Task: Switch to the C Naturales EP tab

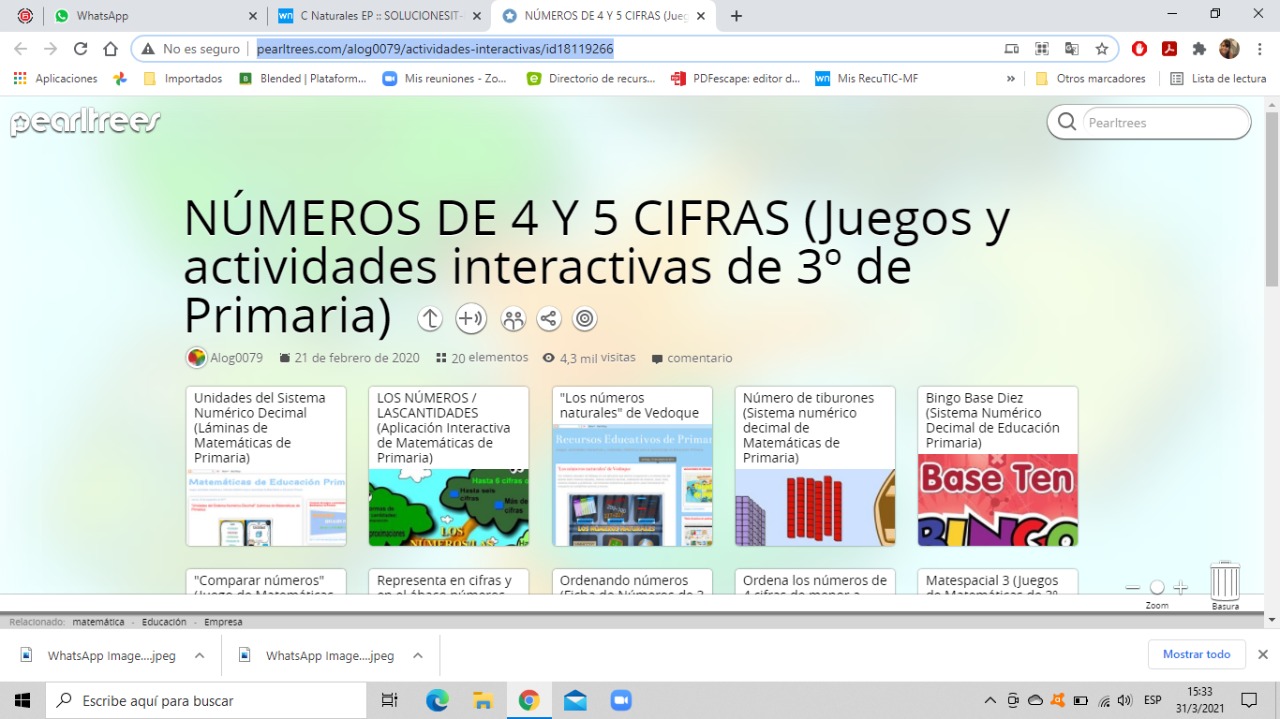Action: click(x=380, y=16)
